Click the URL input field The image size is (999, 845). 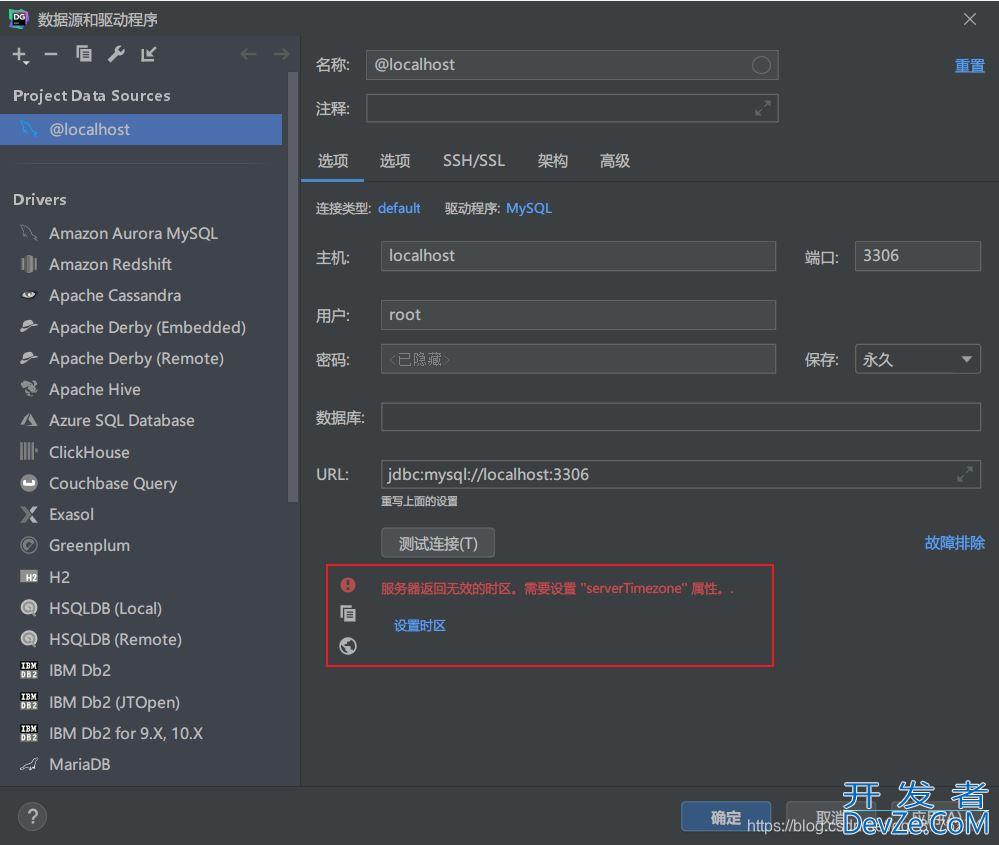(x=681, y=474)
